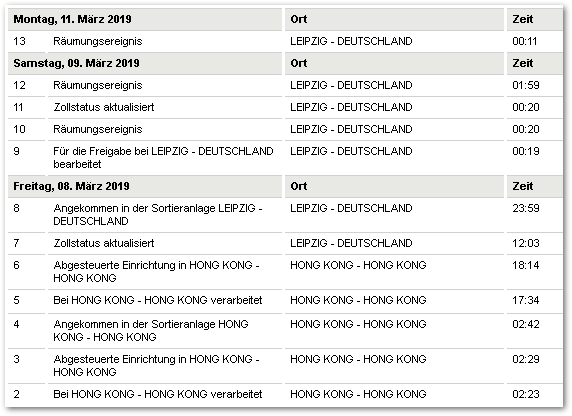572x416 pixels.
Task: Select the HONG KONG location at 18:14
Action: 358,265
